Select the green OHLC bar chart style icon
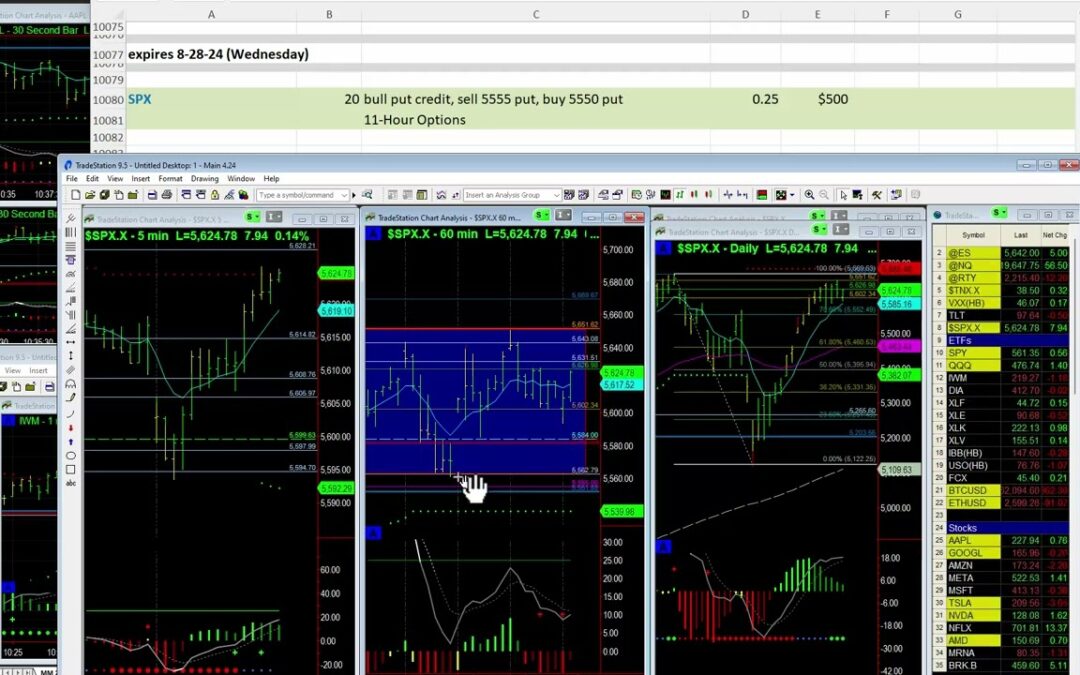 pyautogui.click(x=680, y=195)
